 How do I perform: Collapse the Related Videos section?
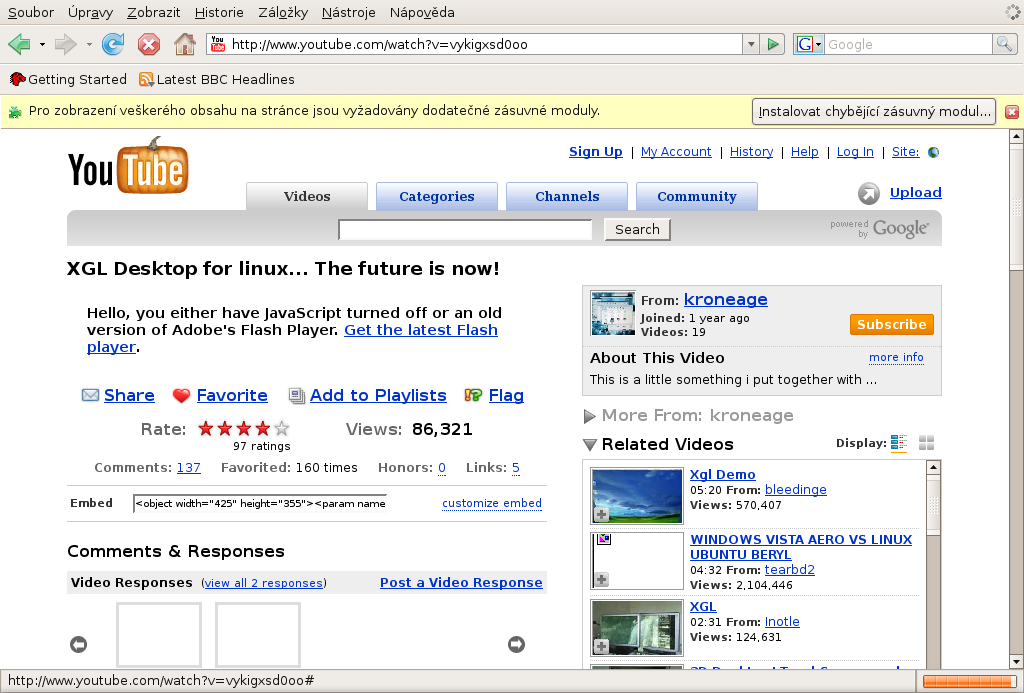pos(590,445)
